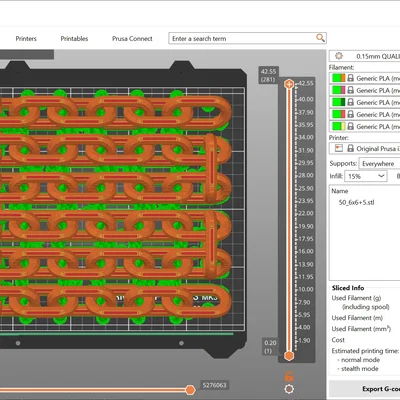Screen dimensions: 400x400
Task: Open the Printers tab
Action: click(26, 38)
